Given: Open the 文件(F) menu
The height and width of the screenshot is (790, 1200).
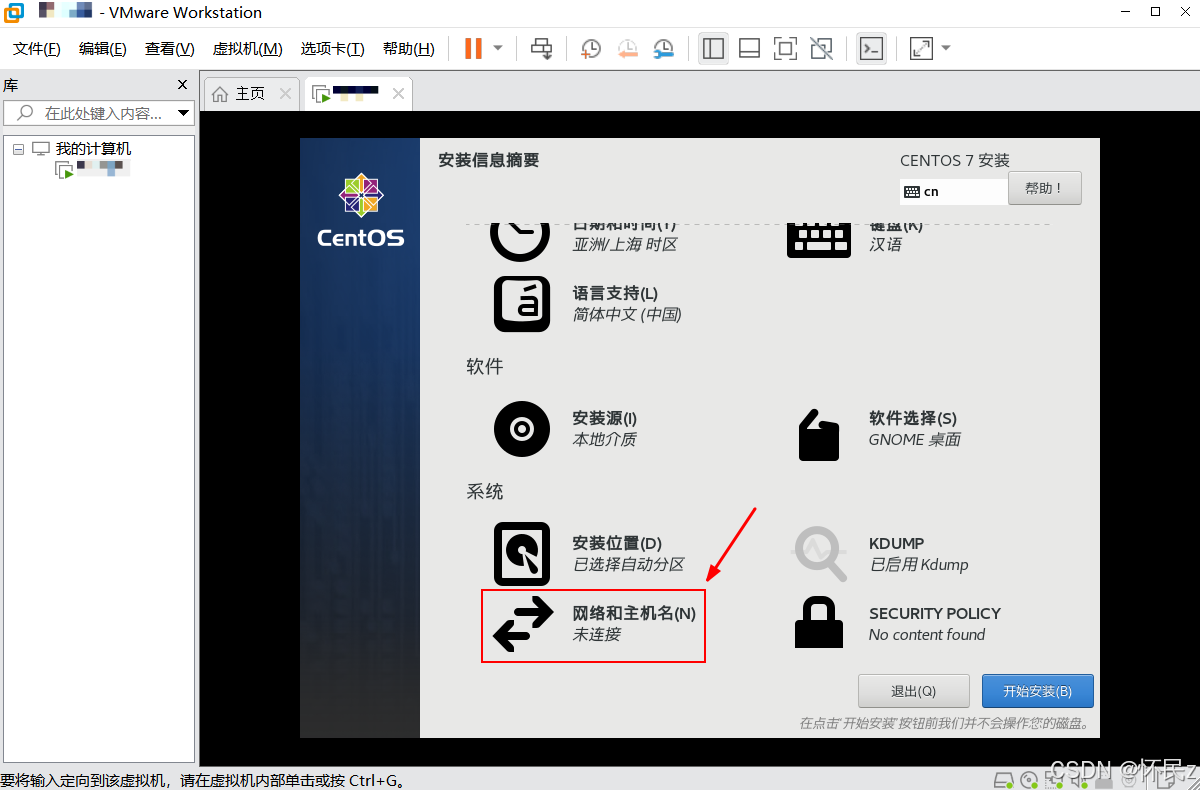Looking at the screenshot, I should 37,49.
